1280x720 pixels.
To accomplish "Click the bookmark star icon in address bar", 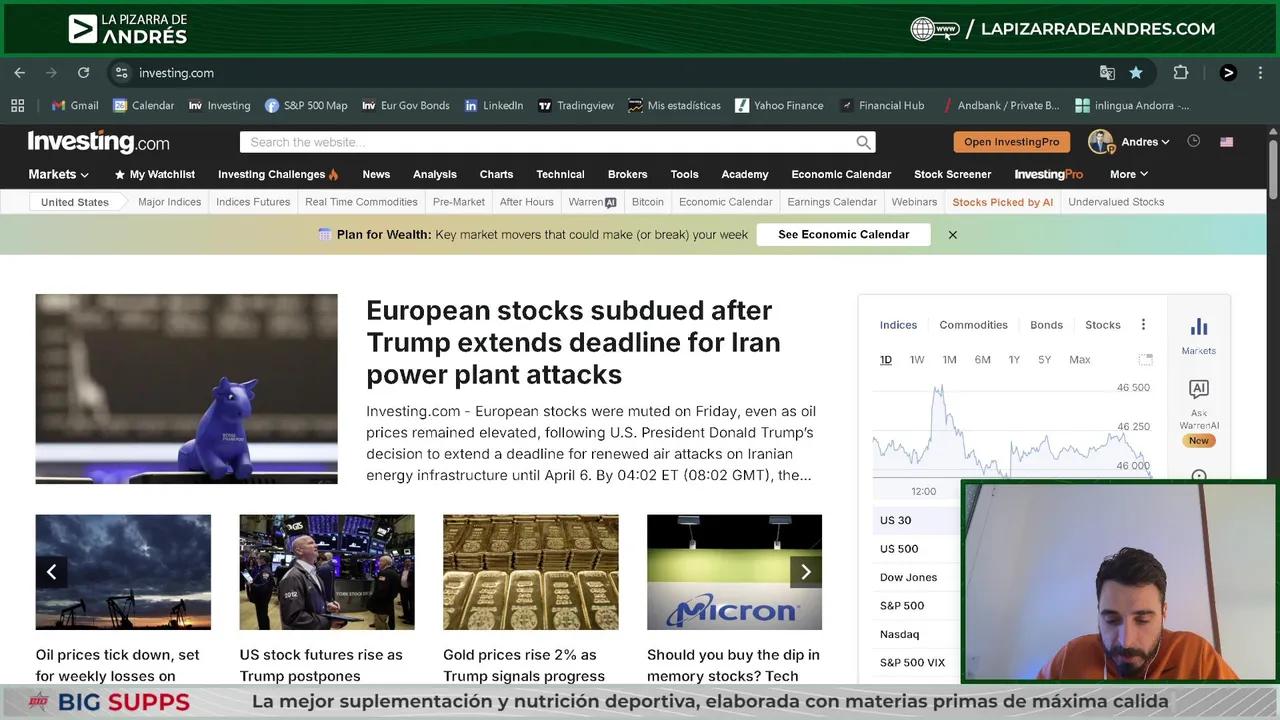I will pos(1136,73).
